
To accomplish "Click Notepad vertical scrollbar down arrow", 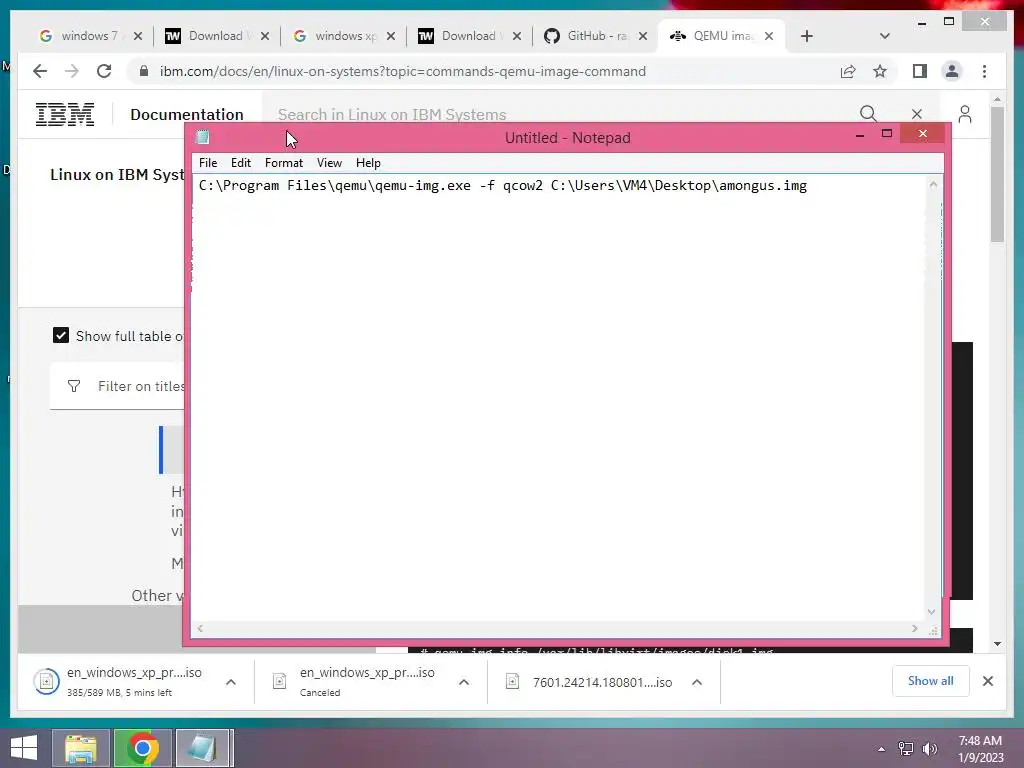I will (932, 612).
